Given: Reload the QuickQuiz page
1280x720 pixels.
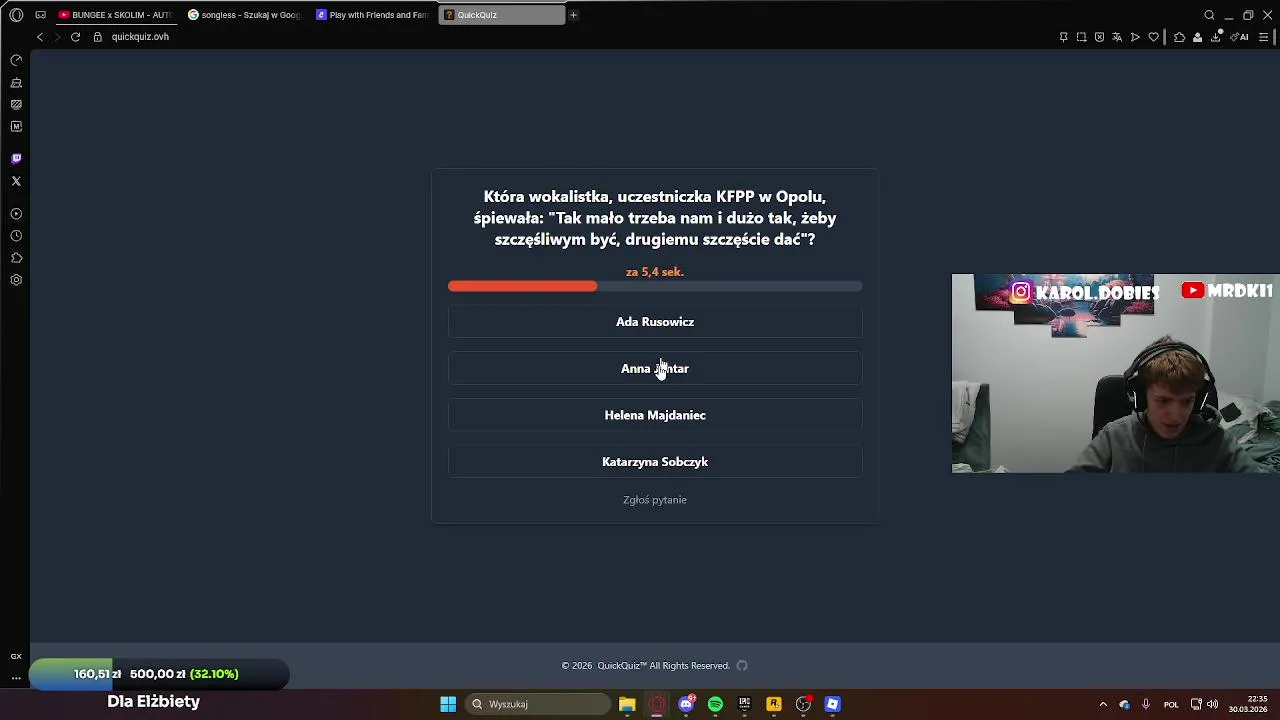Looking at the screenshot, I should coord(75,37).
